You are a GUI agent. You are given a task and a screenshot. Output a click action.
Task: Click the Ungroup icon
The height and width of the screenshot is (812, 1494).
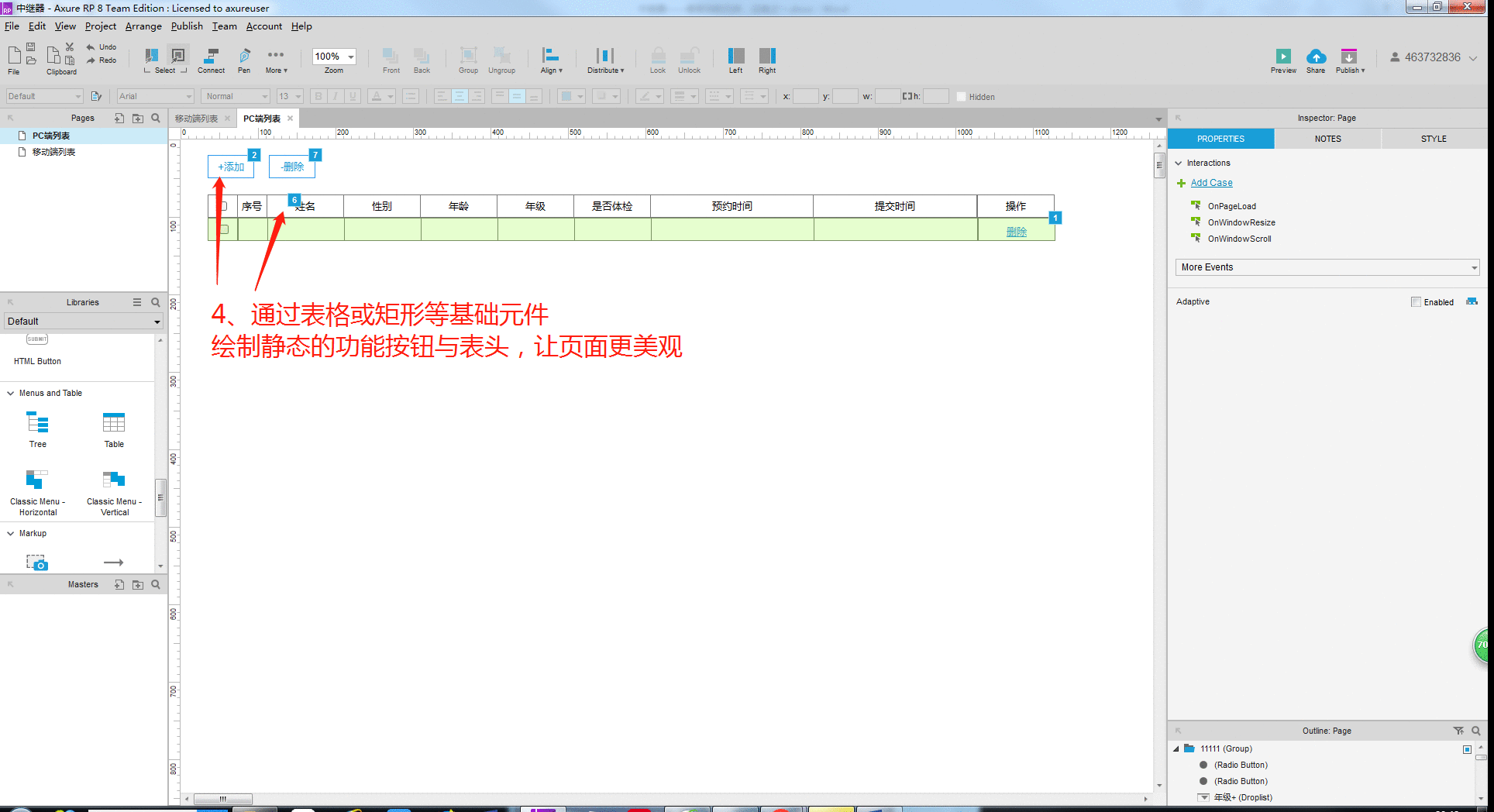click(502, 56)
